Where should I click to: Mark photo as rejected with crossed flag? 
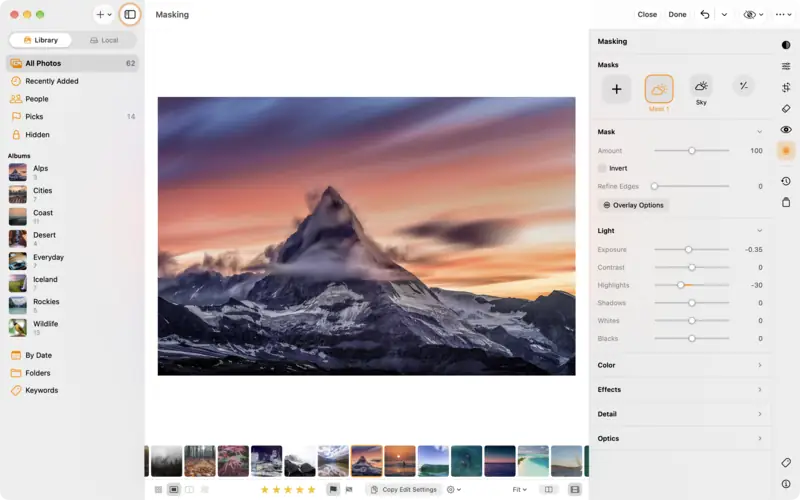pos(349,489)
